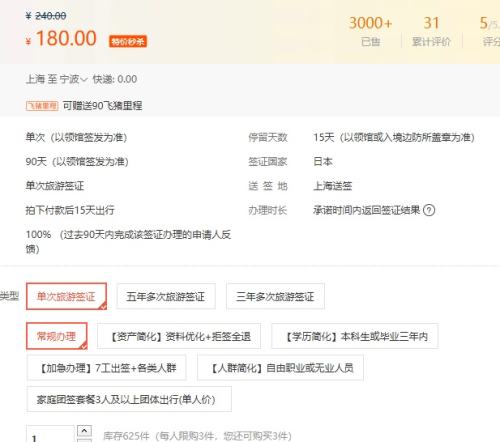This screenshot has height=442, width=500.
Task: Click the 特价秒杀 orange badge
Action: coord(128,41)
